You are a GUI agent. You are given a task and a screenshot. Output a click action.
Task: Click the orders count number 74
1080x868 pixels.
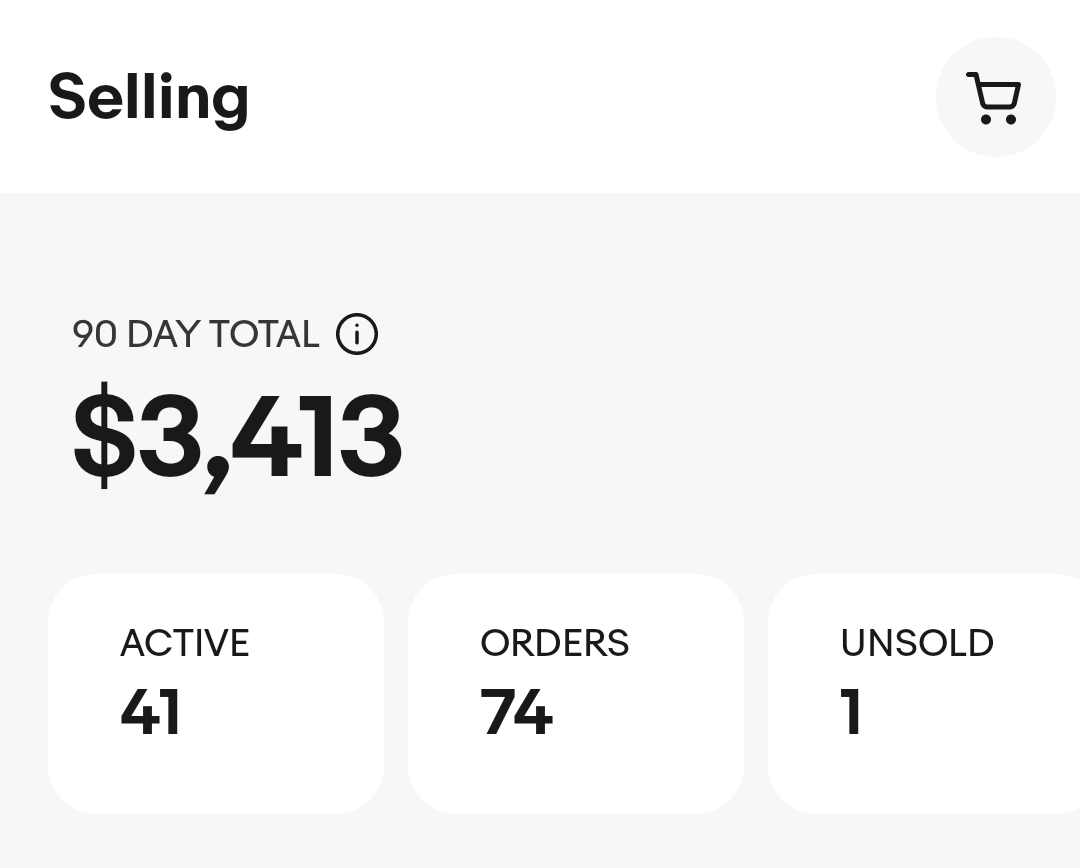coord(516,712)
